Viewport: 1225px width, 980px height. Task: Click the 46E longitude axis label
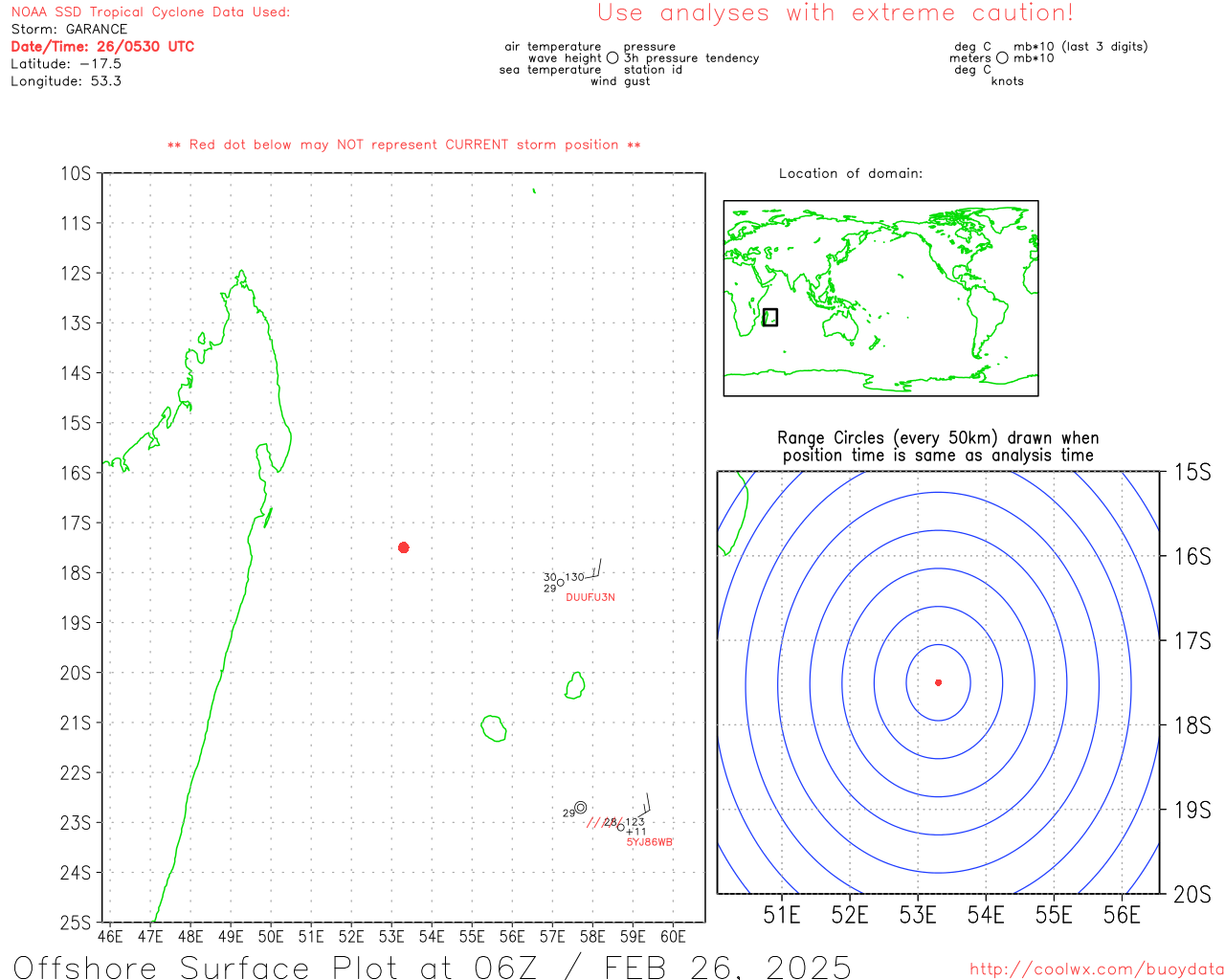pyautogui.click(x=110, y=937)
